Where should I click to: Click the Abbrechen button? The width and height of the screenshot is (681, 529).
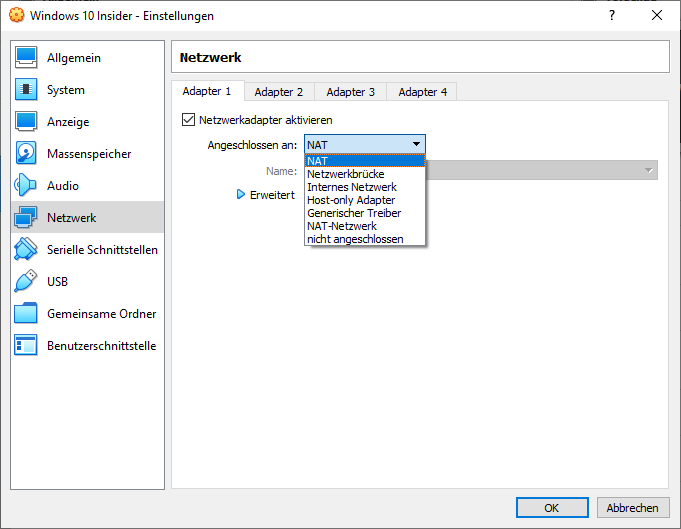[633, 508]
